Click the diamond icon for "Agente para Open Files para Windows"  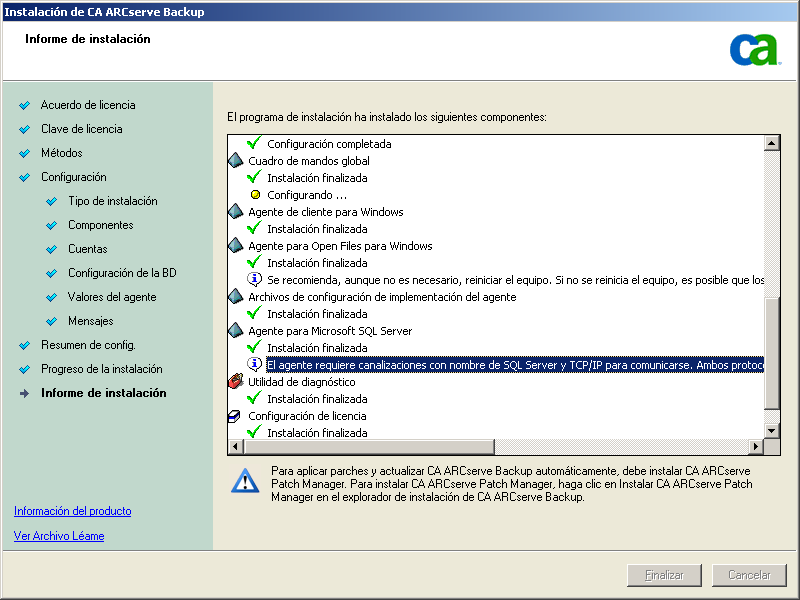click(x=235, y=245)
